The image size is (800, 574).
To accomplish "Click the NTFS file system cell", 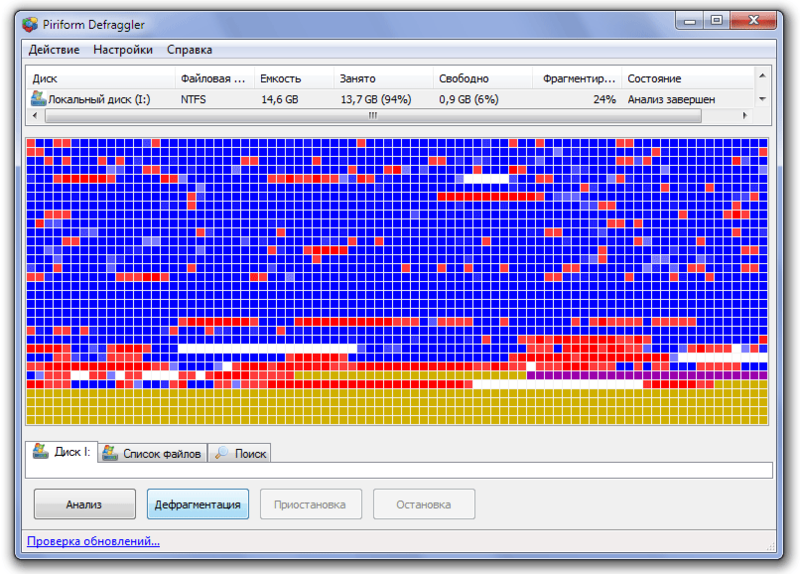I will (x=193, y=99).
